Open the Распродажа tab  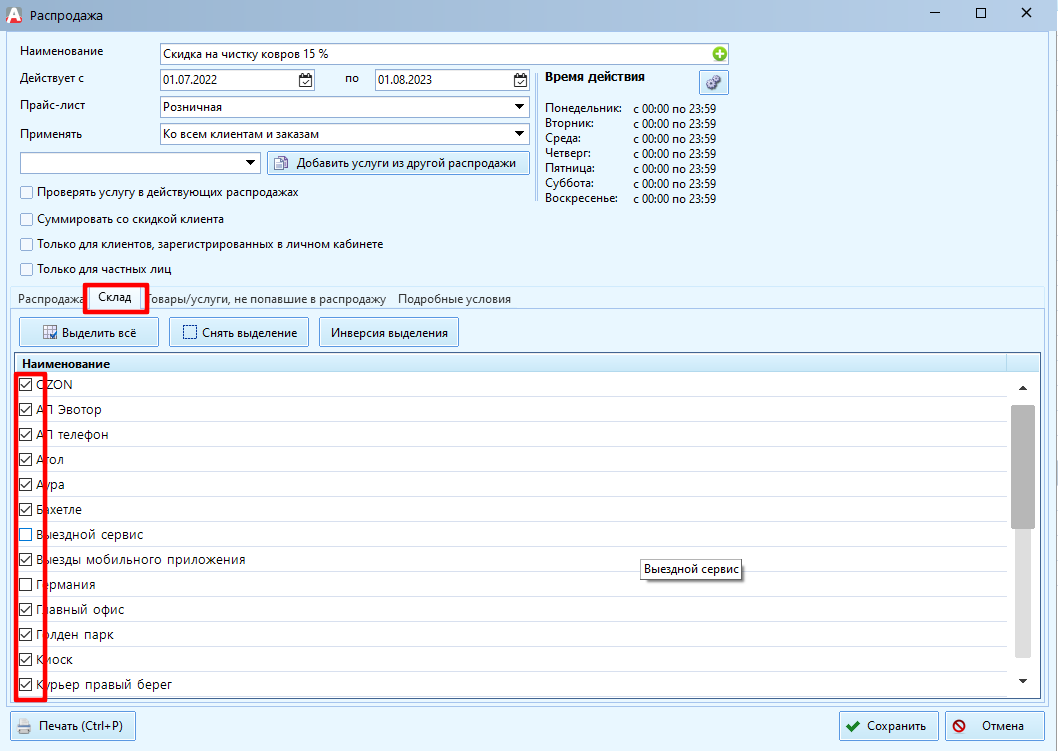[50, 299]
